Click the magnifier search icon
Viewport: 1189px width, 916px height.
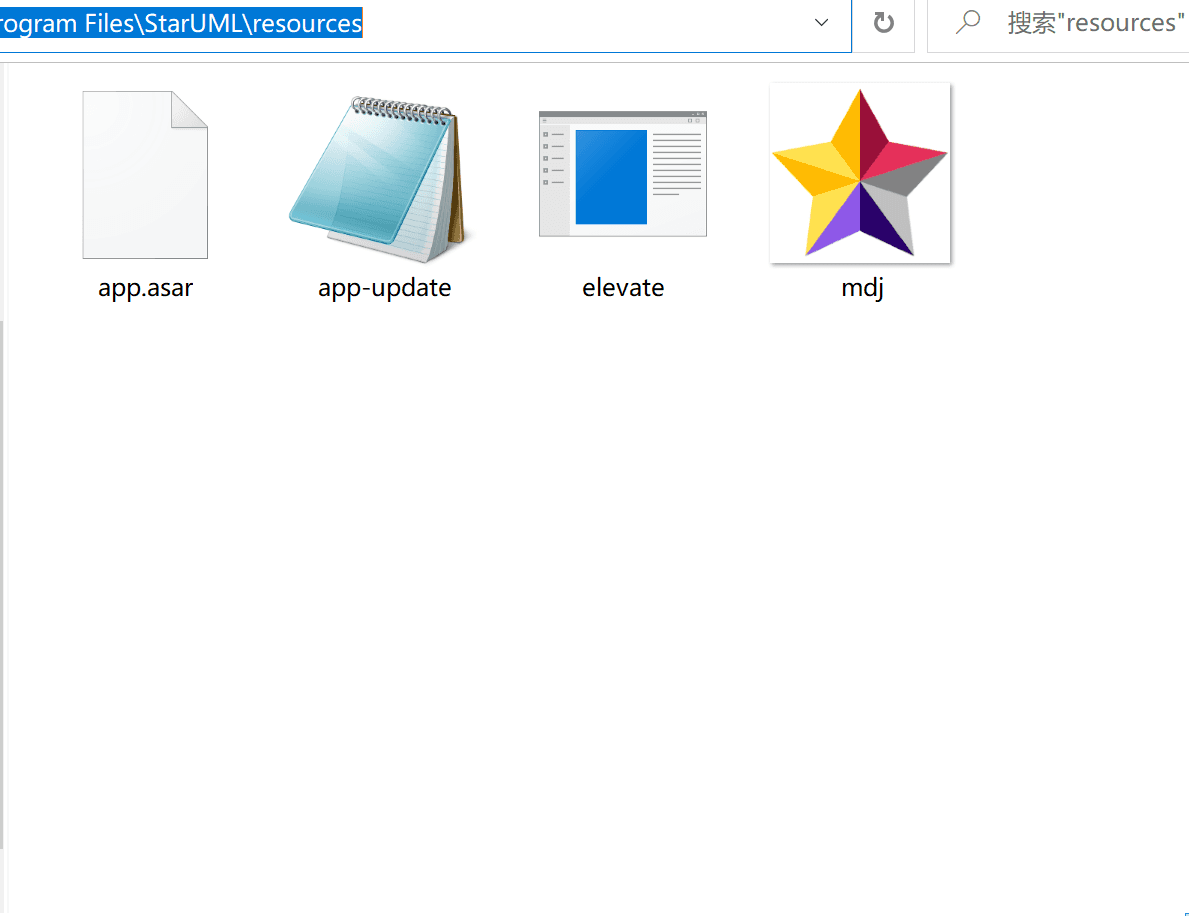(968, 22)
